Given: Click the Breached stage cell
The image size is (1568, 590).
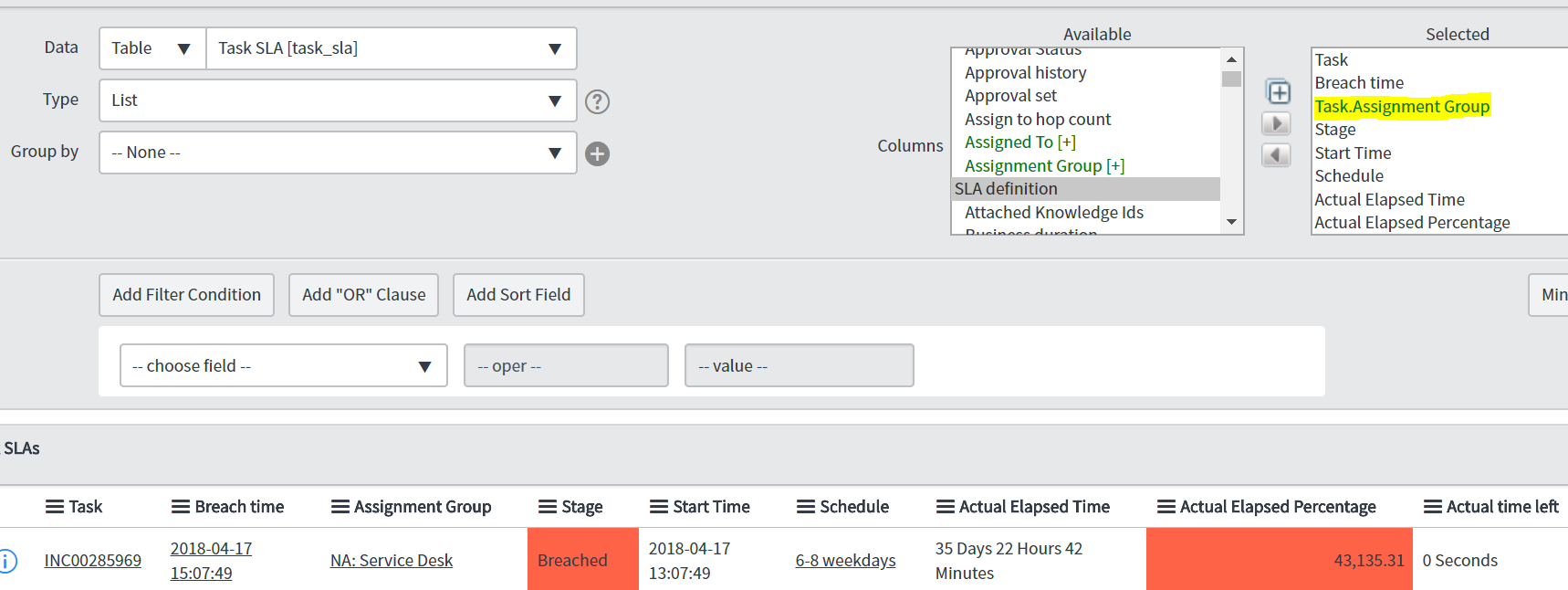Looking at the screenshot, I should pyautogui.click(x=583, y=560).
